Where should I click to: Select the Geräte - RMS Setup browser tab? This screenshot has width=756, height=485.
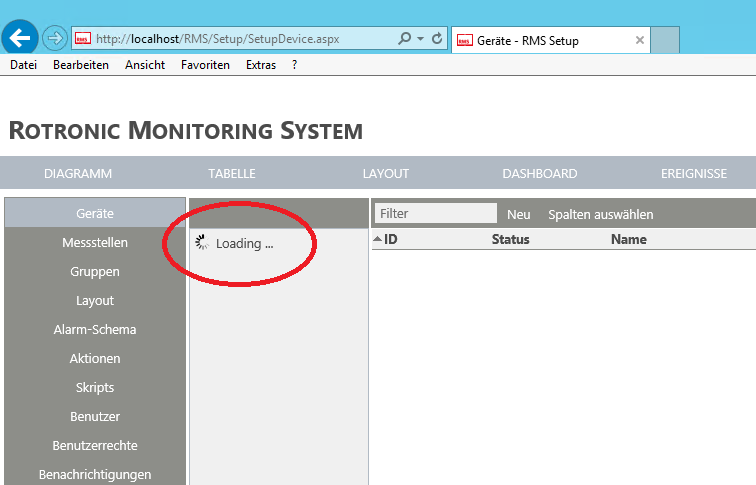tap(550, 40)
